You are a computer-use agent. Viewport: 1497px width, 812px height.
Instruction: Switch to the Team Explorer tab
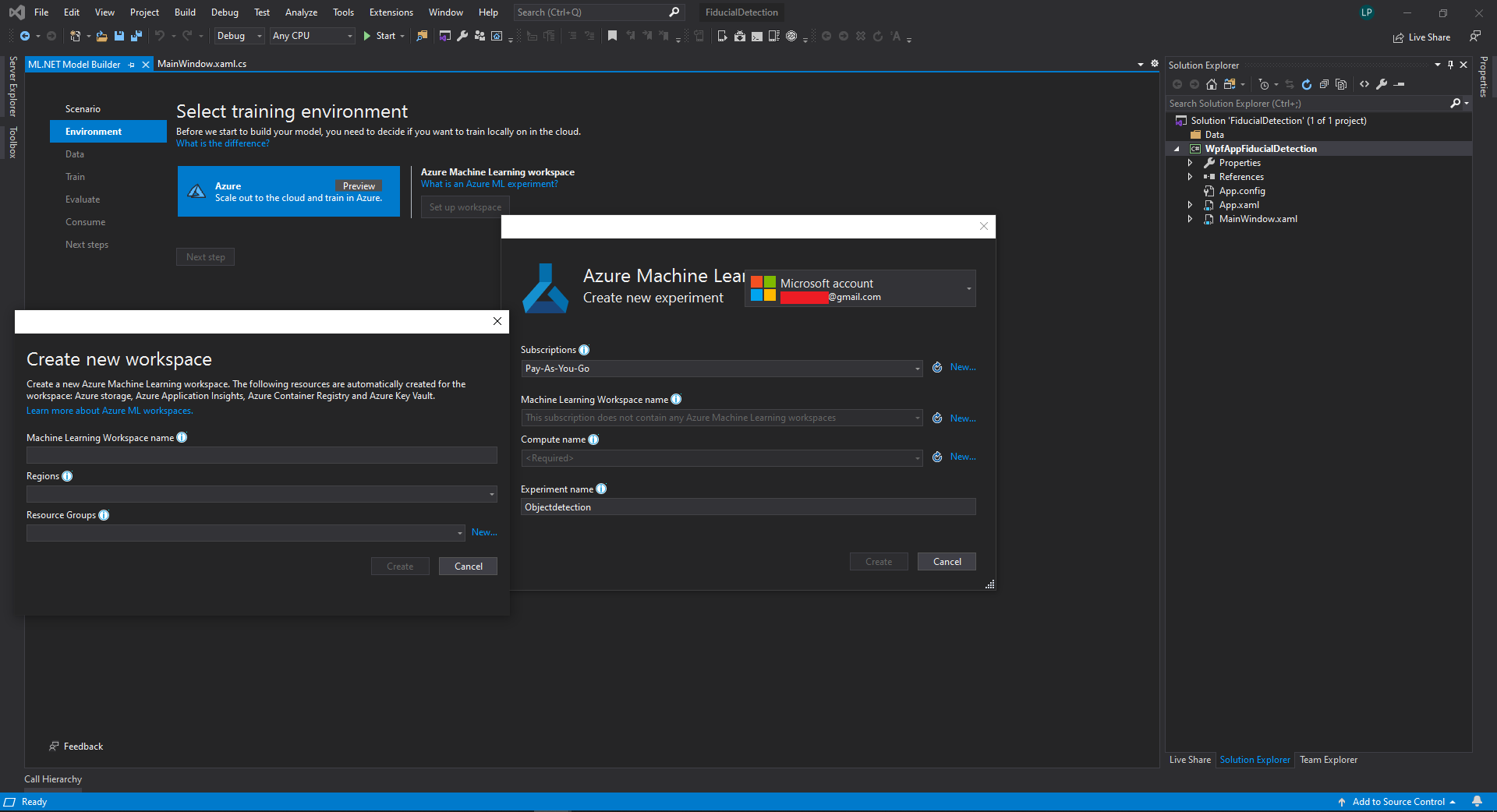click(1329, 760)
